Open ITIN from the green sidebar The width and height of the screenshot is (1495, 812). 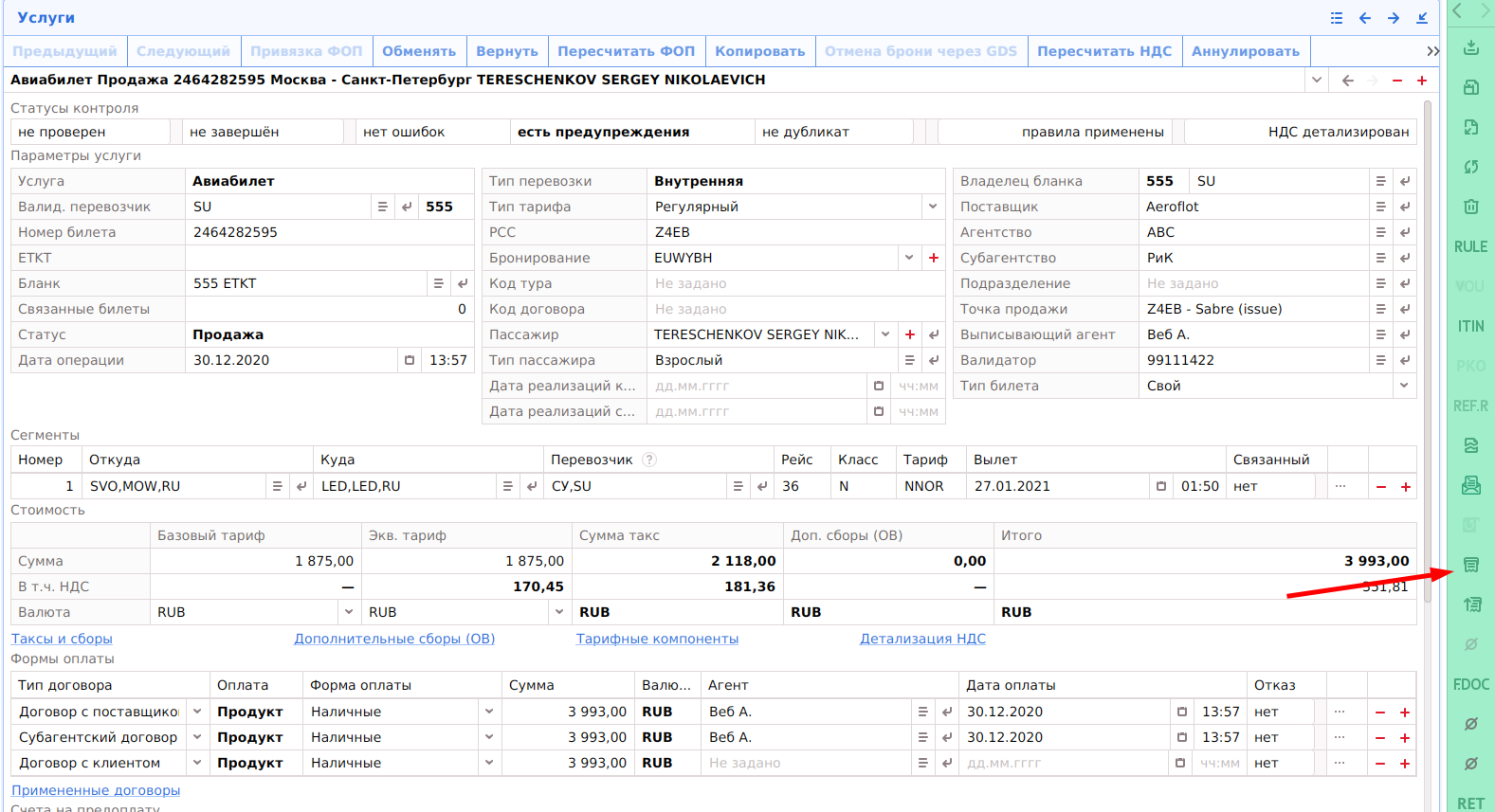point(1470,326)
